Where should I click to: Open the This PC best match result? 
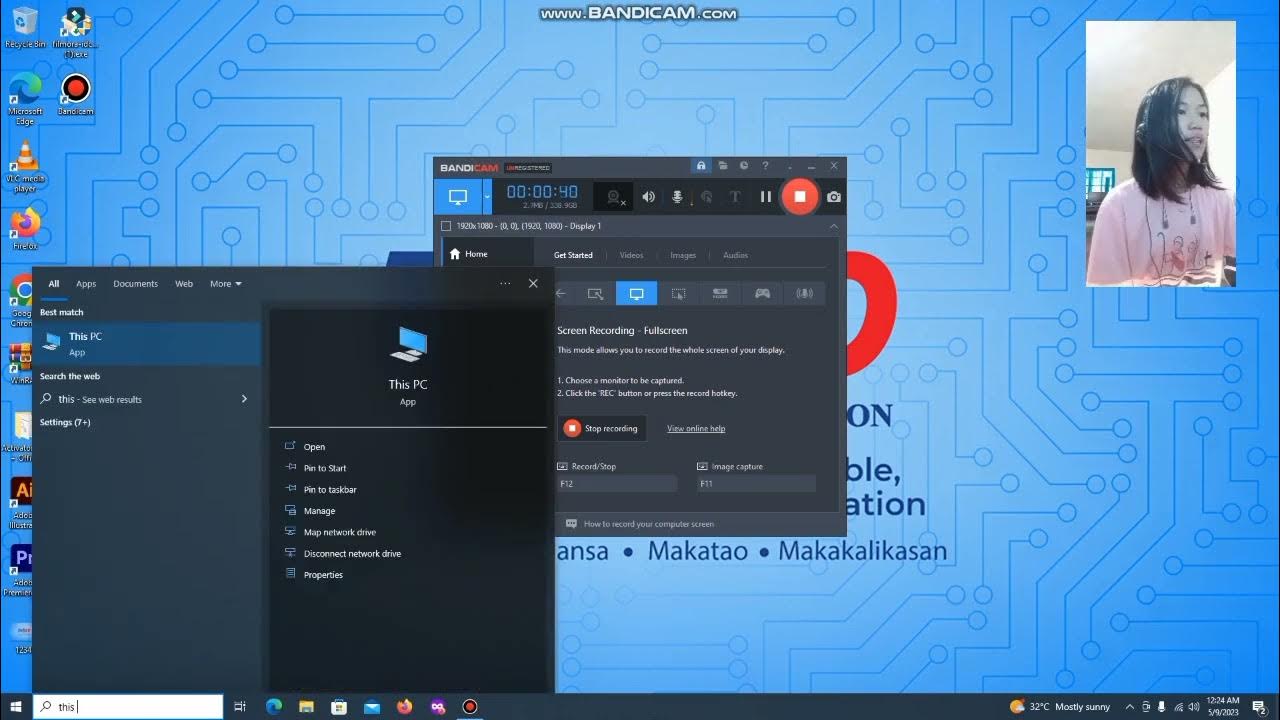click(x=146, y=343)
